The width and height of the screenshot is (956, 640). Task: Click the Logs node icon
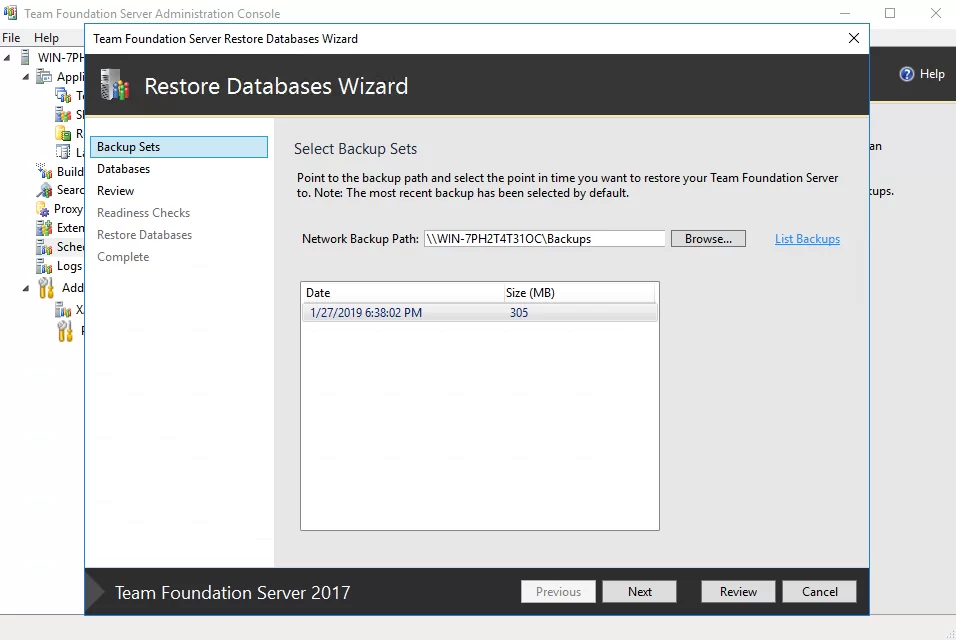[x=44, y=266]
